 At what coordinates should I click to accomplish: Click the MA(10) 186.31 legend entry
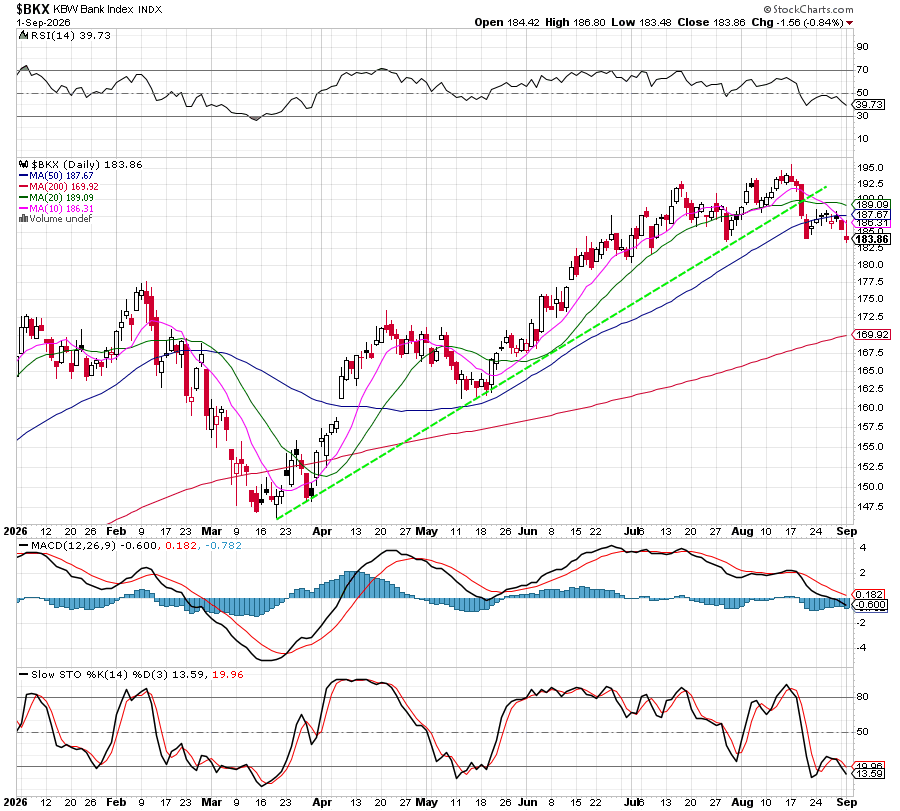pos(61,209)
